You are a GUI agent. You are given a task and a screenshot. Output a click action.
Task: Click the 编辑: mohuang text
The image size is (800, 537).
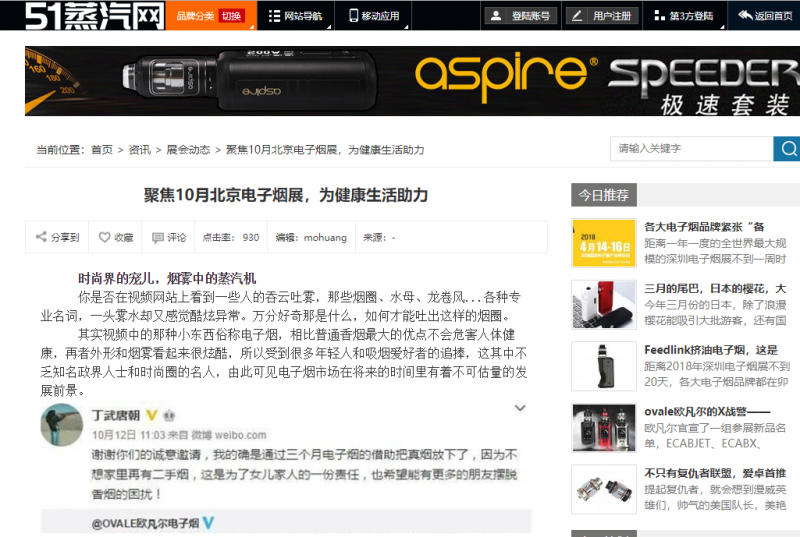pos(311,237)
